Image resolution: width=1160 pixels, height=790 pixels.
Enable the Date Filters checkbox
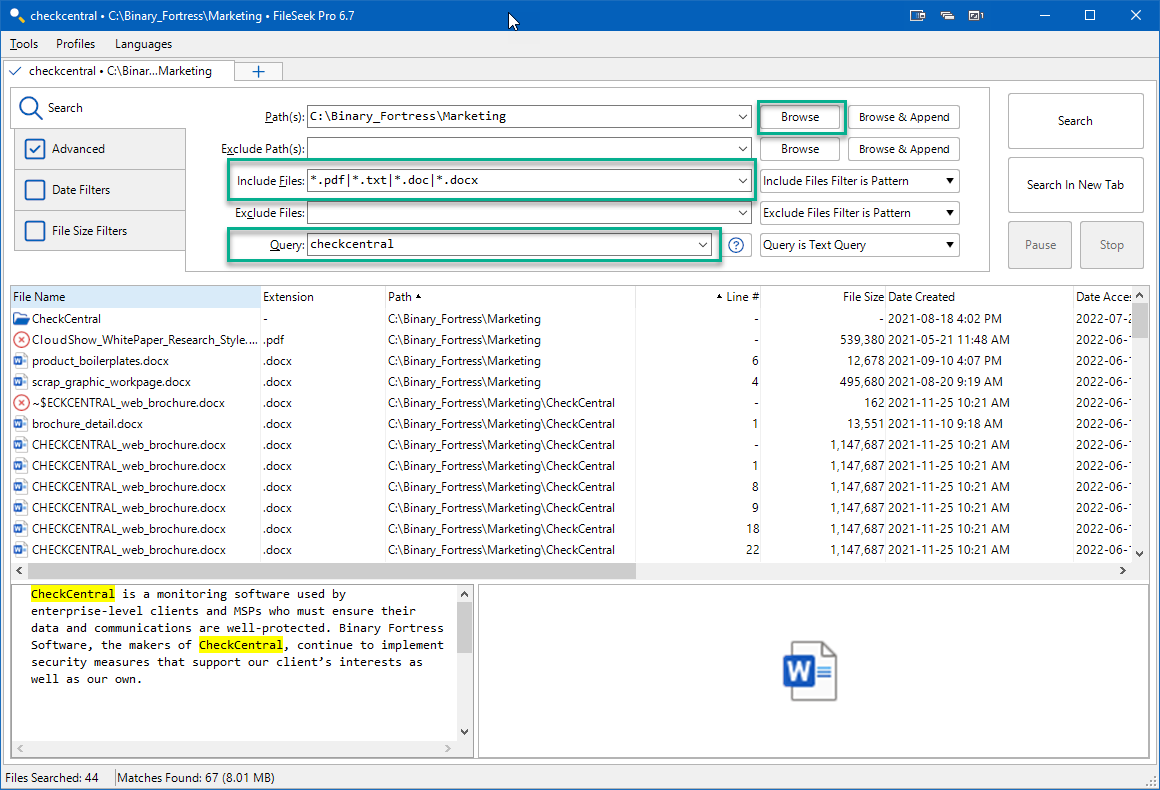tap(35, 190)
